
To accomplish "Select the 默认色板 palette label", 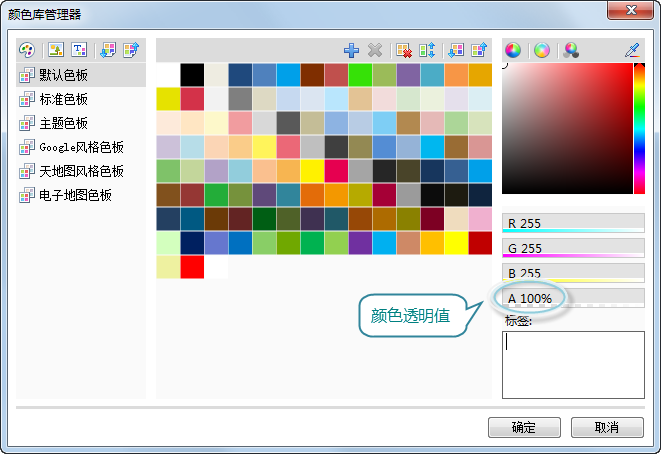I will click(64, 75).
